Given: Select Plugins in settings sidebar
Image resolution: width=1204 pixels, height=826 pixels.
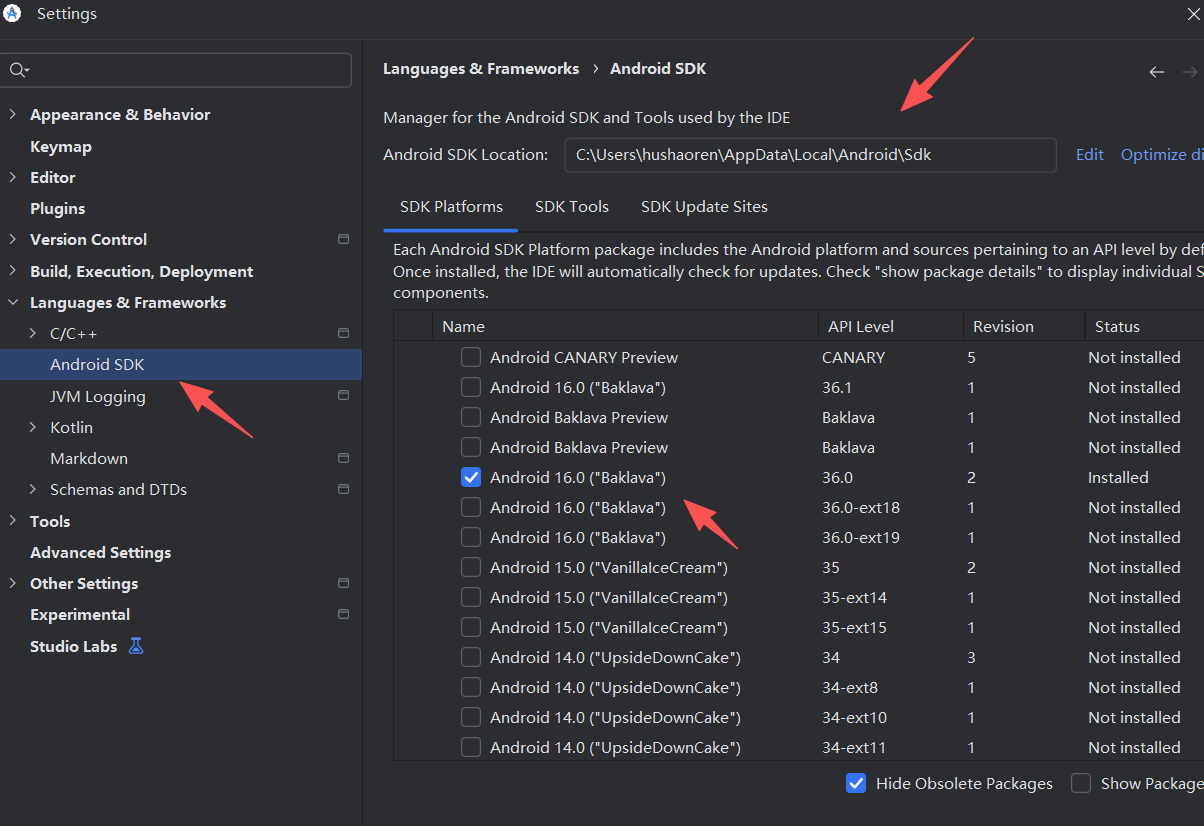Looking at the screenshot, I should (x=57, y=209).
